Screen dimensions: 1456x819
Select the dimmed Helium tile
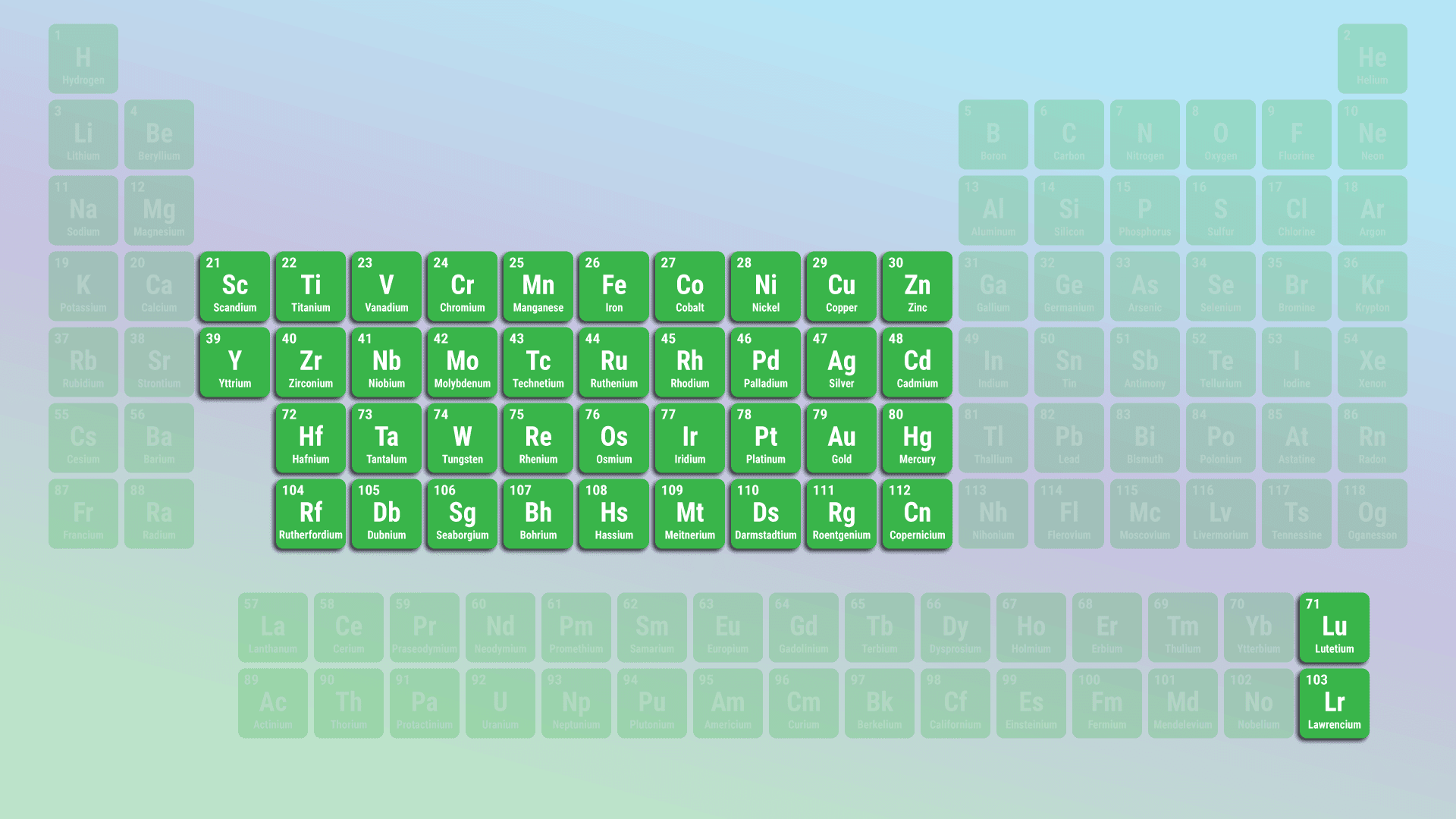[1372, 58]
